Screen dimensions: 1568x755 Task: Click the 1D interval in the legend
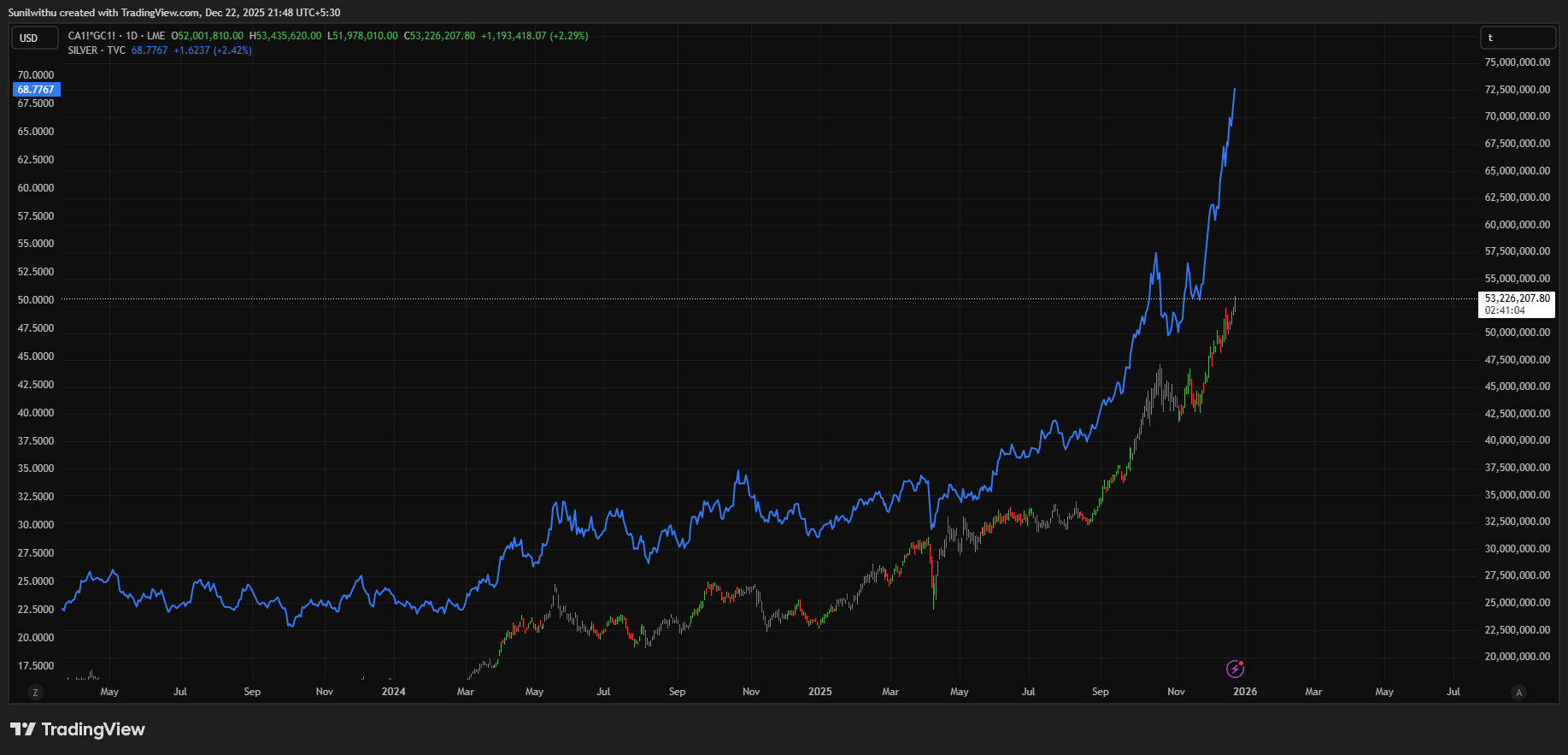pos(132,36)
